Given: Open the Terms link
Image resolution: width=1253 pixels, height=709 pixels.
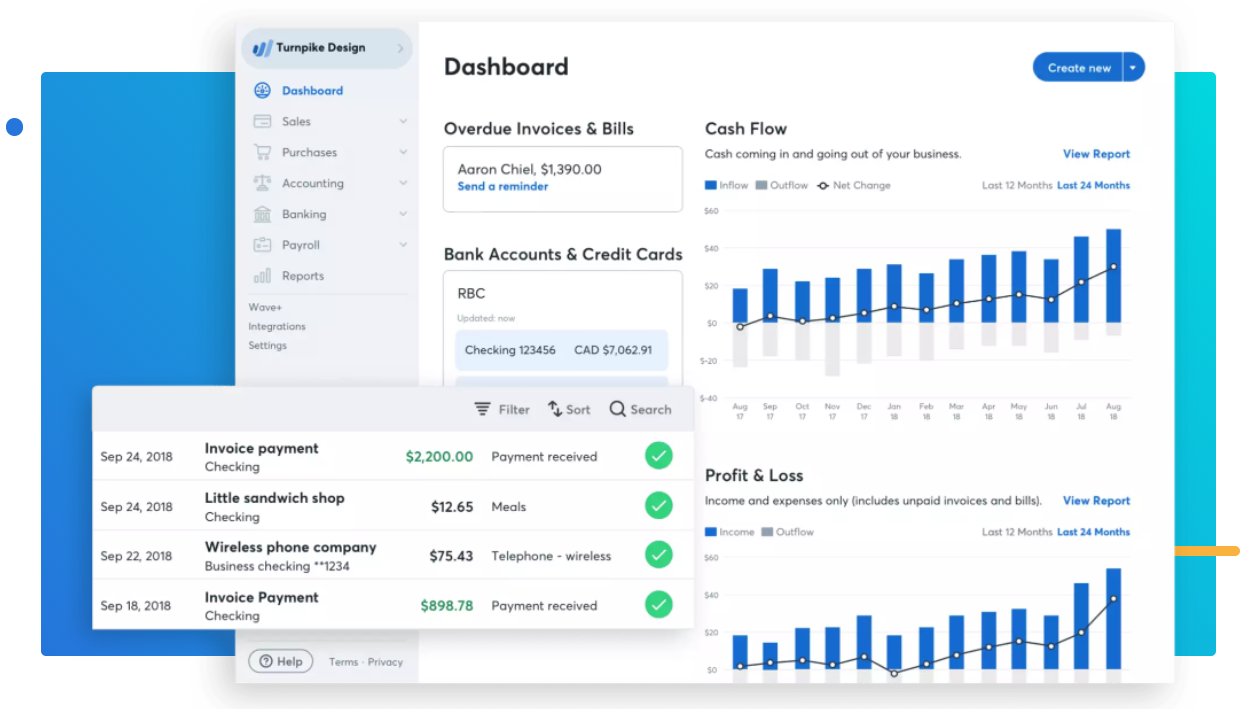Looking at the screenshot, I should click(x=343, y=662).
